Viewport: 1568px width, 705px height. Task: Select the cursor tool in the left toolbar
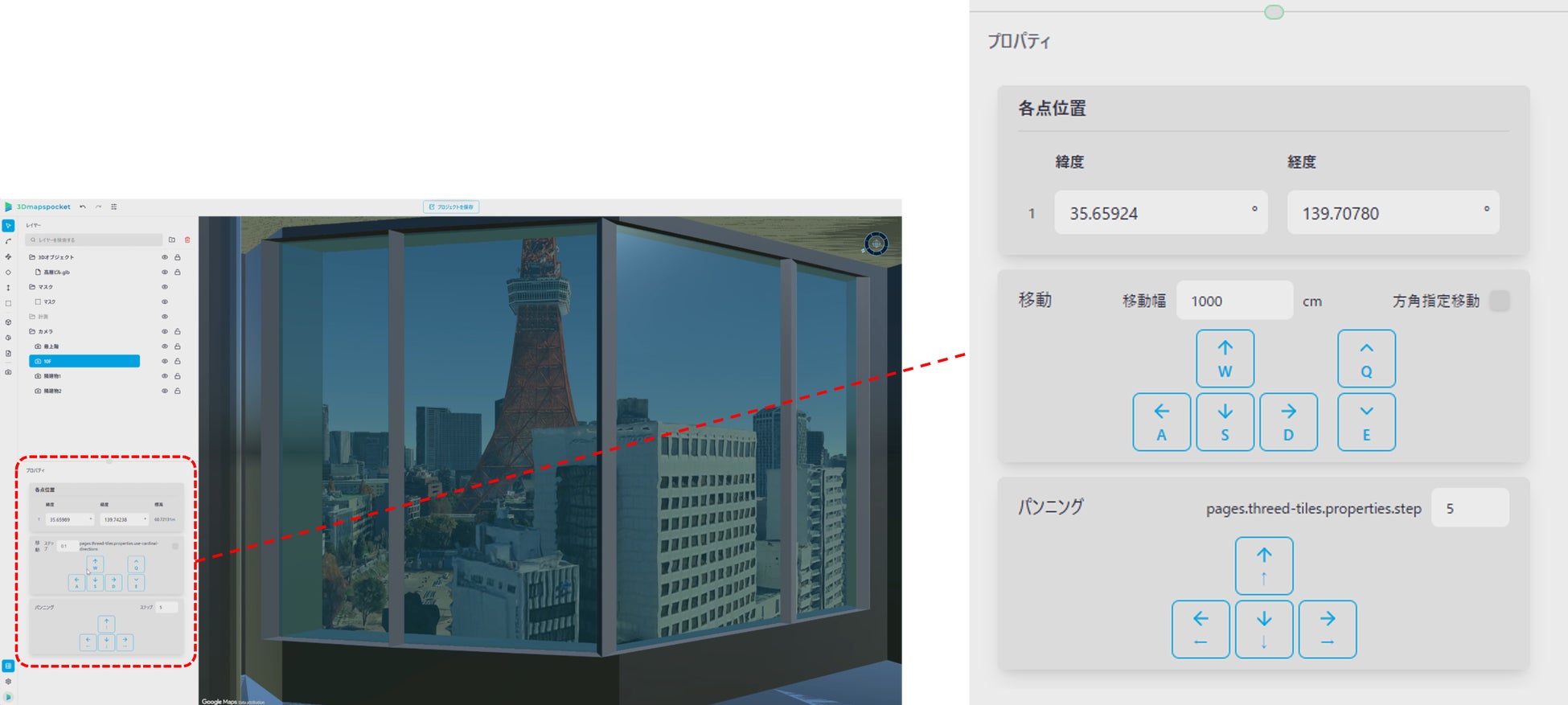click(8, 226)
